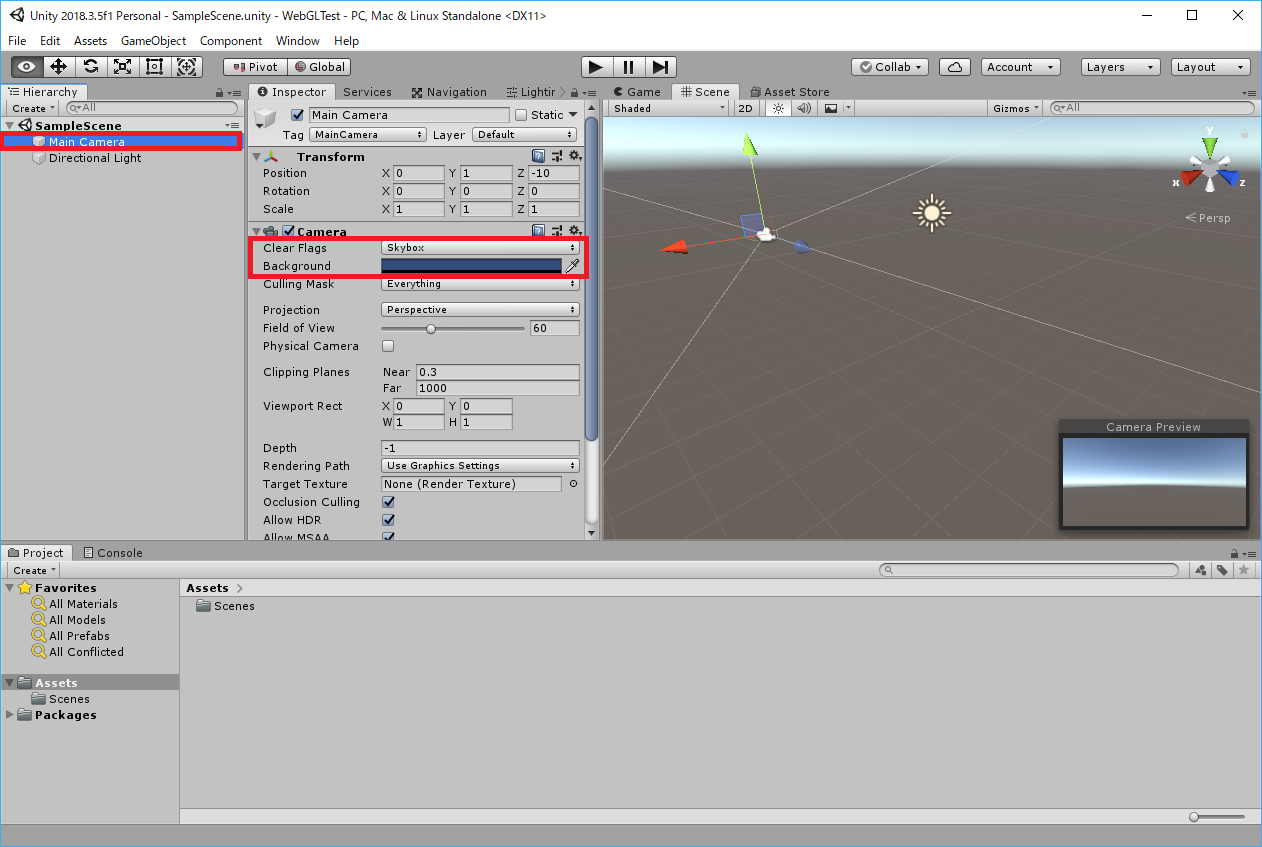This screenshot has width=1262, height=847.
Task: Enable the Physical Camera checkbox
Action: [x=388, y=346]
